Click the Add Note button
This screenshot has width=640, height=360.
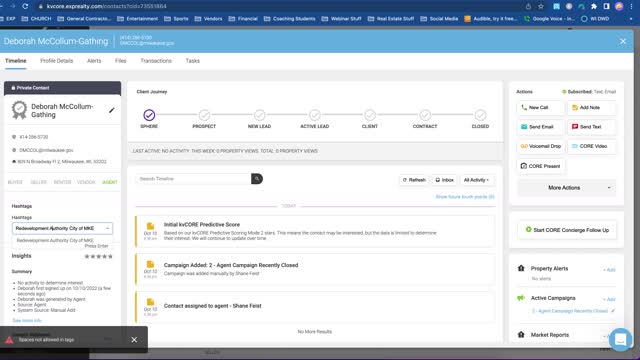591,107
